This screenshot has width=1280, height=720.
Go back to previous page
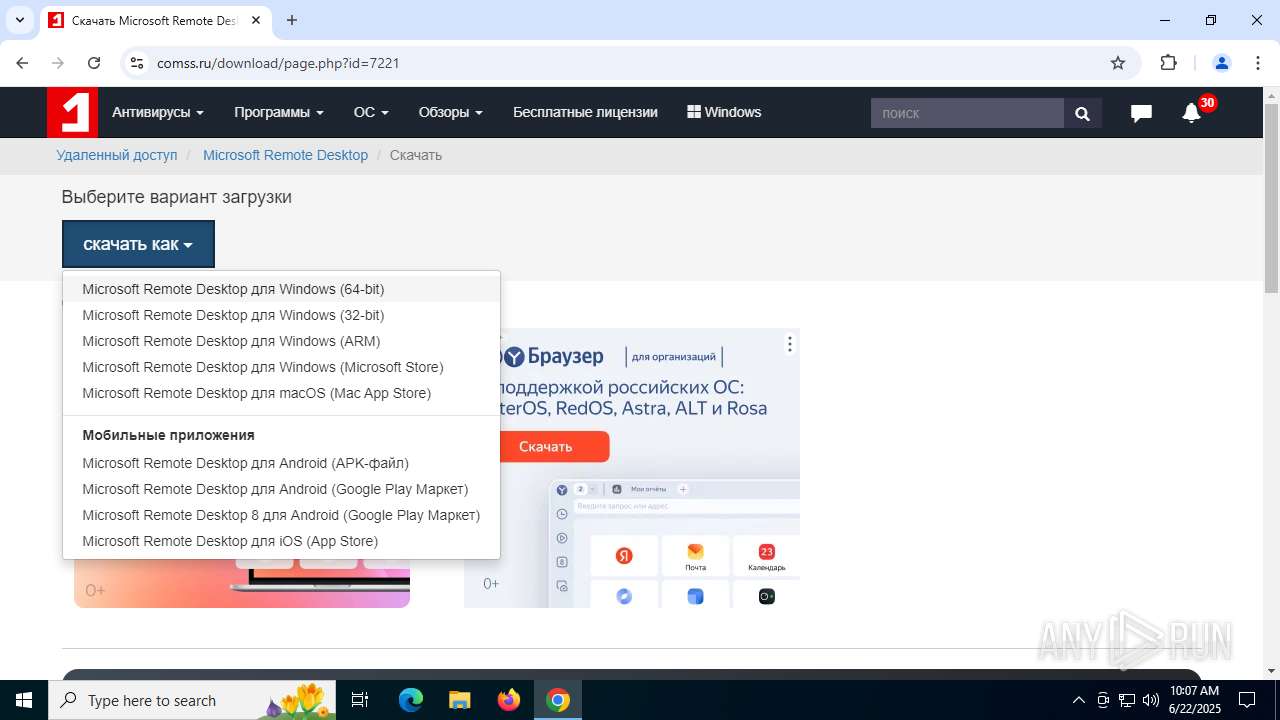pyautogui.click(x=22, y=63)
